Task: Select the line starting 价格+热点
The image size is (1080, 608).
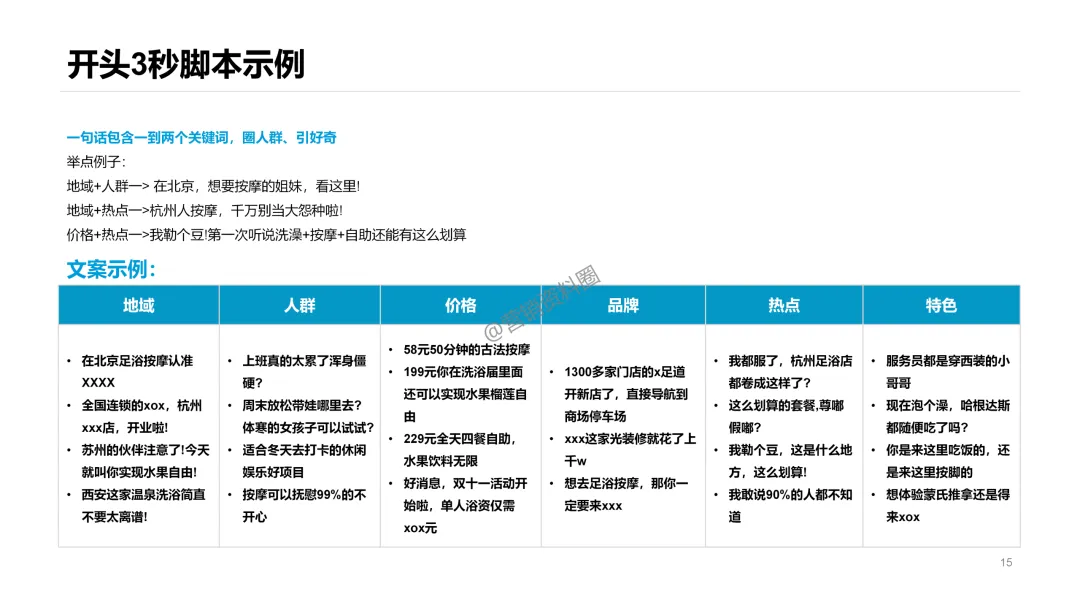Action: click(x=267, y=235)
